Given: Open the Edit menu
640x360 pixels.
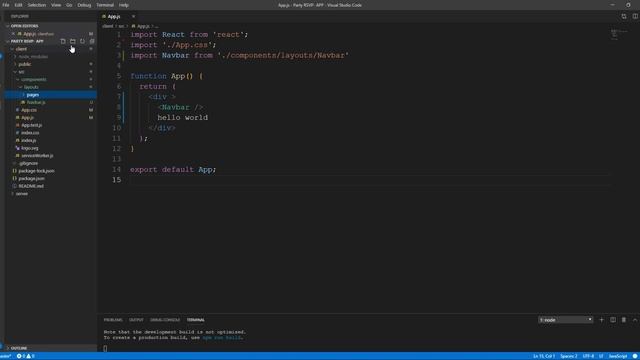Looking at the screenshot, I should coord(18,5).
